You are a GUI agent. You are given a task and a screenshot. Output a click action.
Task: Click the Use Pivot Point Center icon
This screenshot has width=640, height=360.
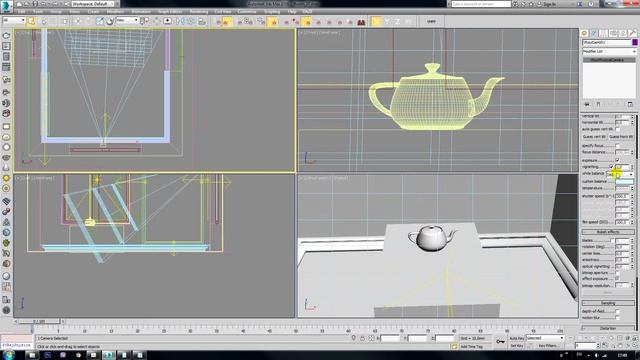pos(144,21)
